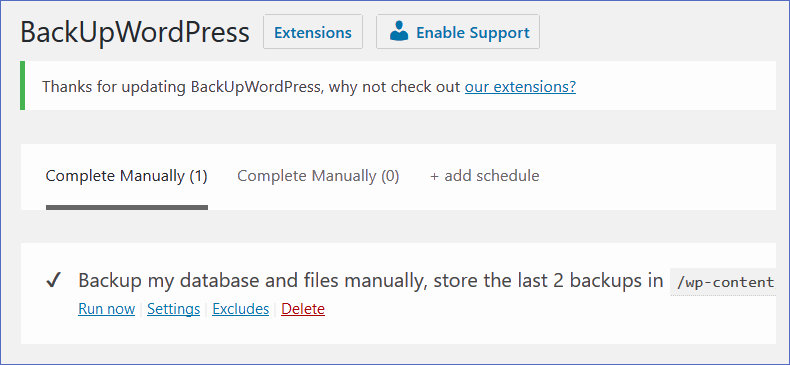Click the person icon on Enable Support
Image resolution: width=790 pixels, height=365 pixels.
(399, 32)
